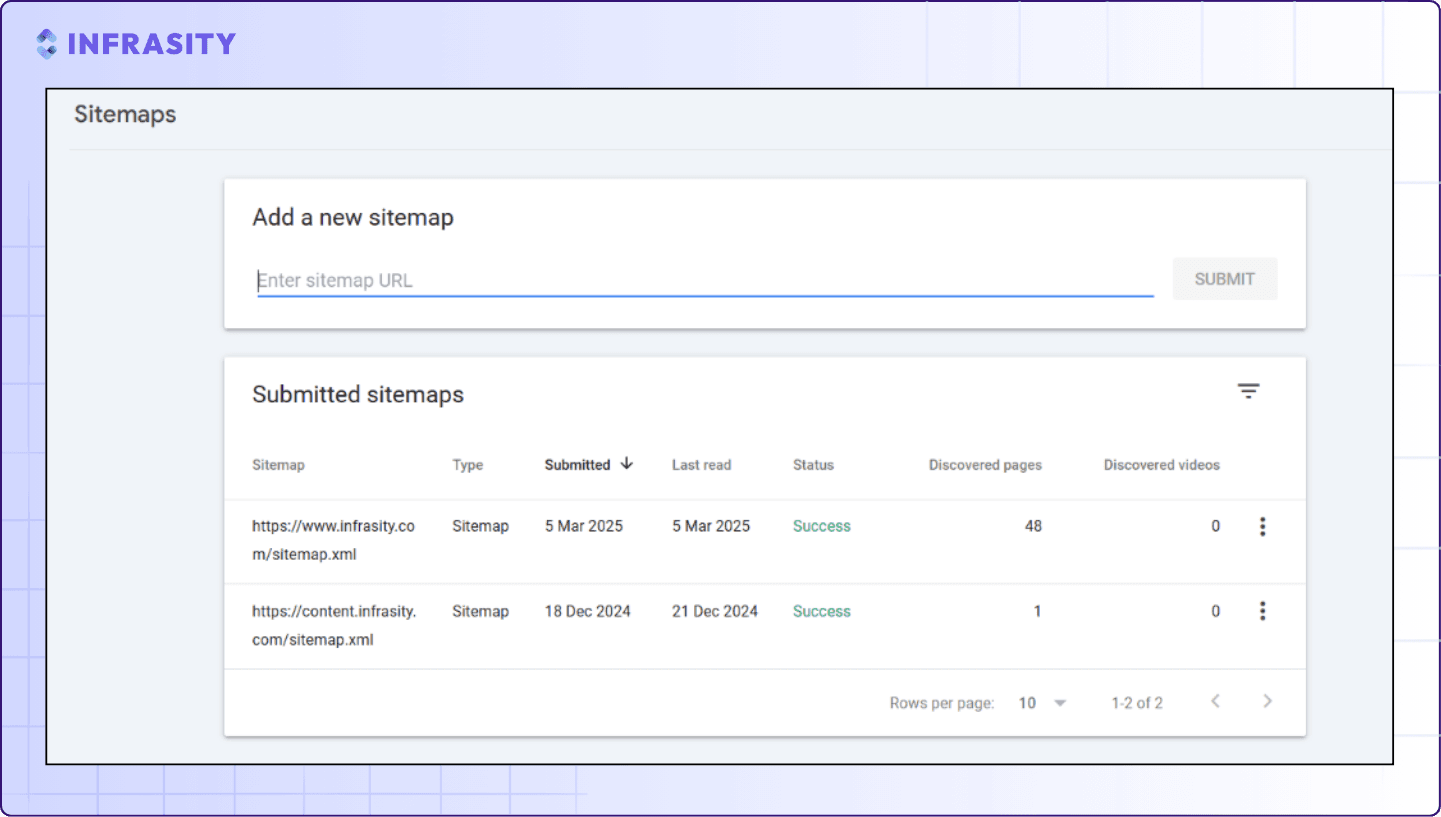This screenshot has width=1441, height=817.
Task: Click the Infrasity logo icon
Action: point(46,44)
